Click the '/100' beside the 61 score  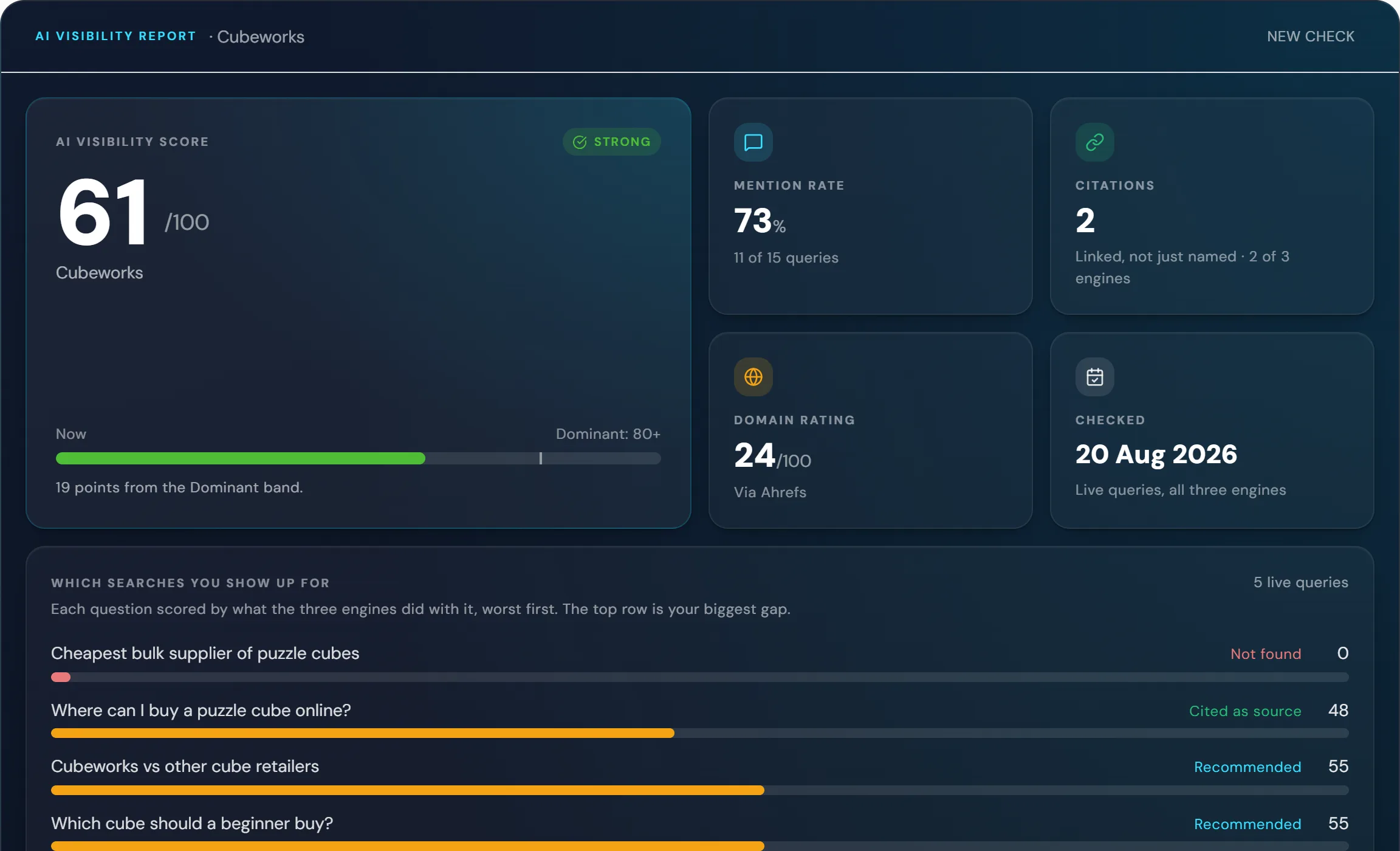coord(187,222)
